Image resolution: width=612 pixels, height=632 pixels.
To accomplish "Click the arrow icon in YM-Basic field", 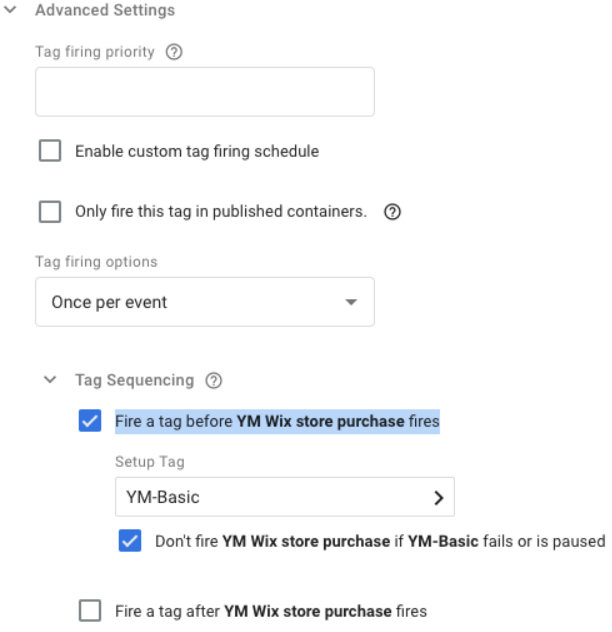I will pyautogui.click(x=439, y=498).
